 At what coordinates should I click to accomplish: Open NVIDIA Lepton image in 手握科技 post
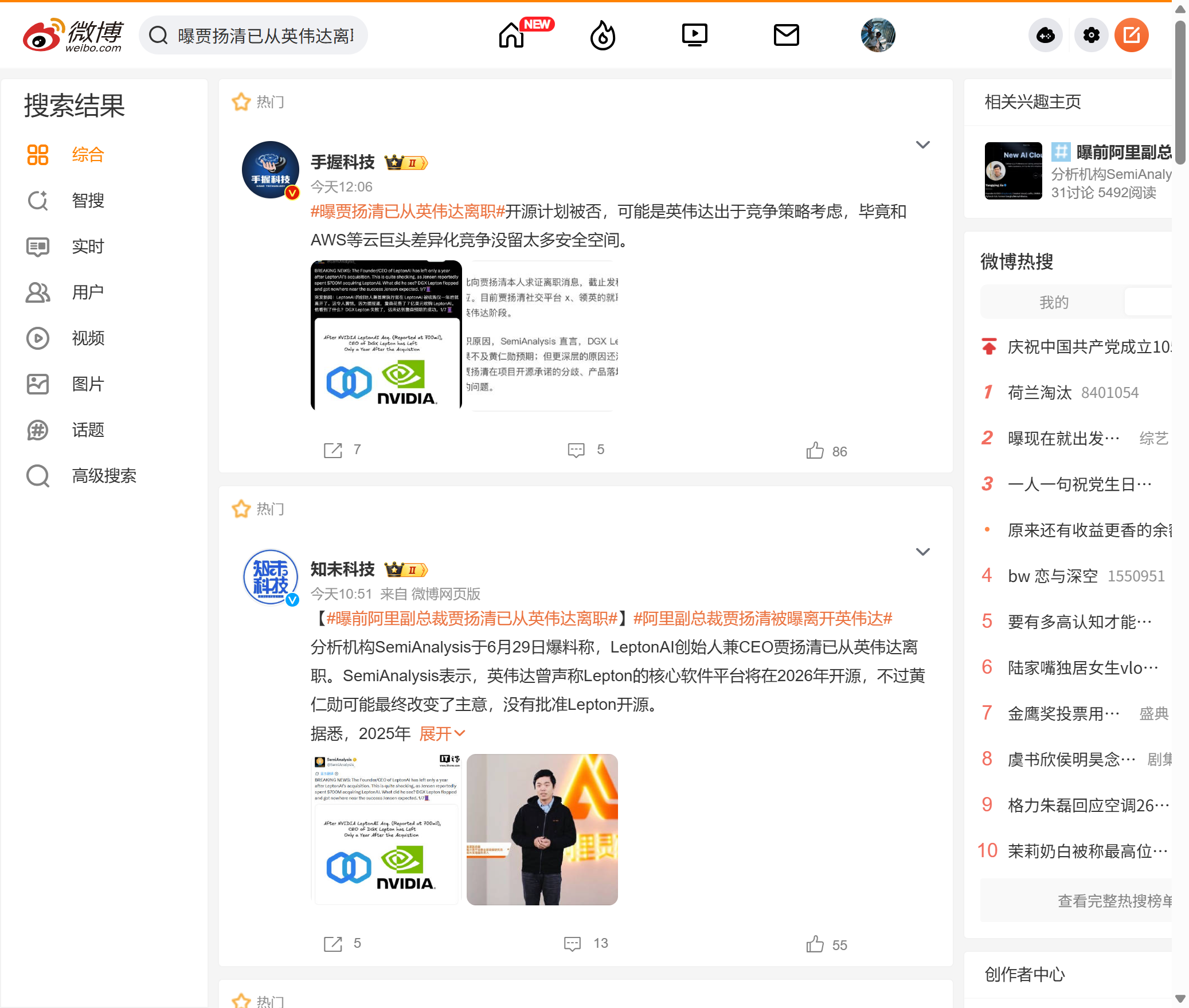coord(386,335)
